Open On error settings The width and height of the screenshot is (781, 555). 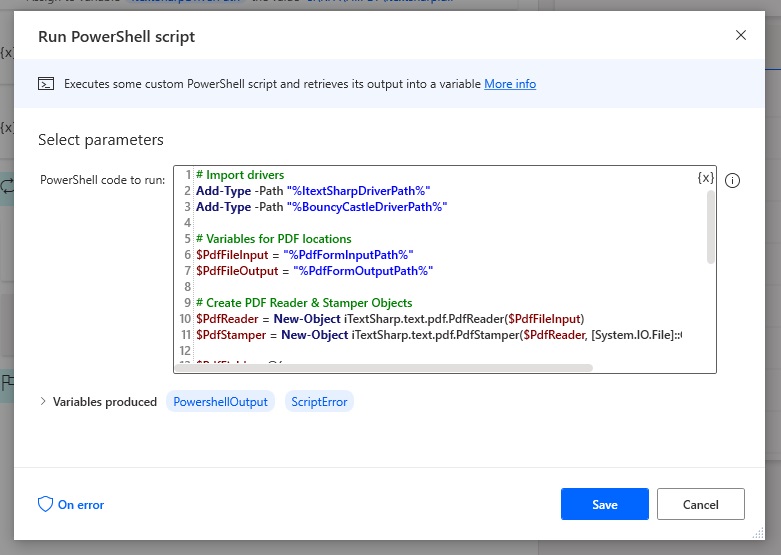[81, 505]
